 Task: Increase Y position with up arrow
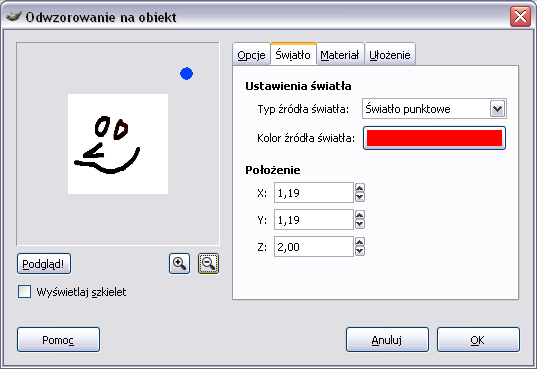(360, 215)
